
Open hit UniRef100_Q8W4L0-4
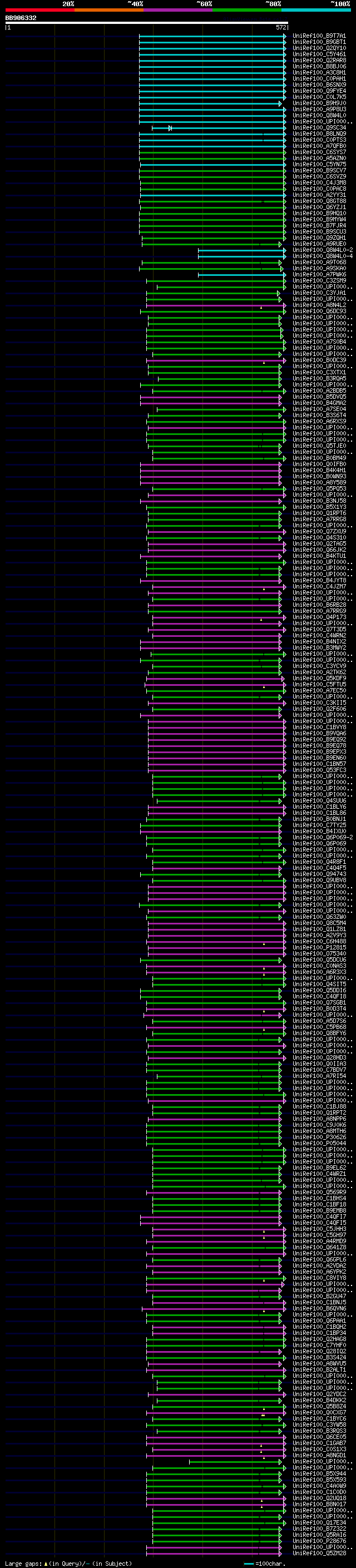pos(323,256)
